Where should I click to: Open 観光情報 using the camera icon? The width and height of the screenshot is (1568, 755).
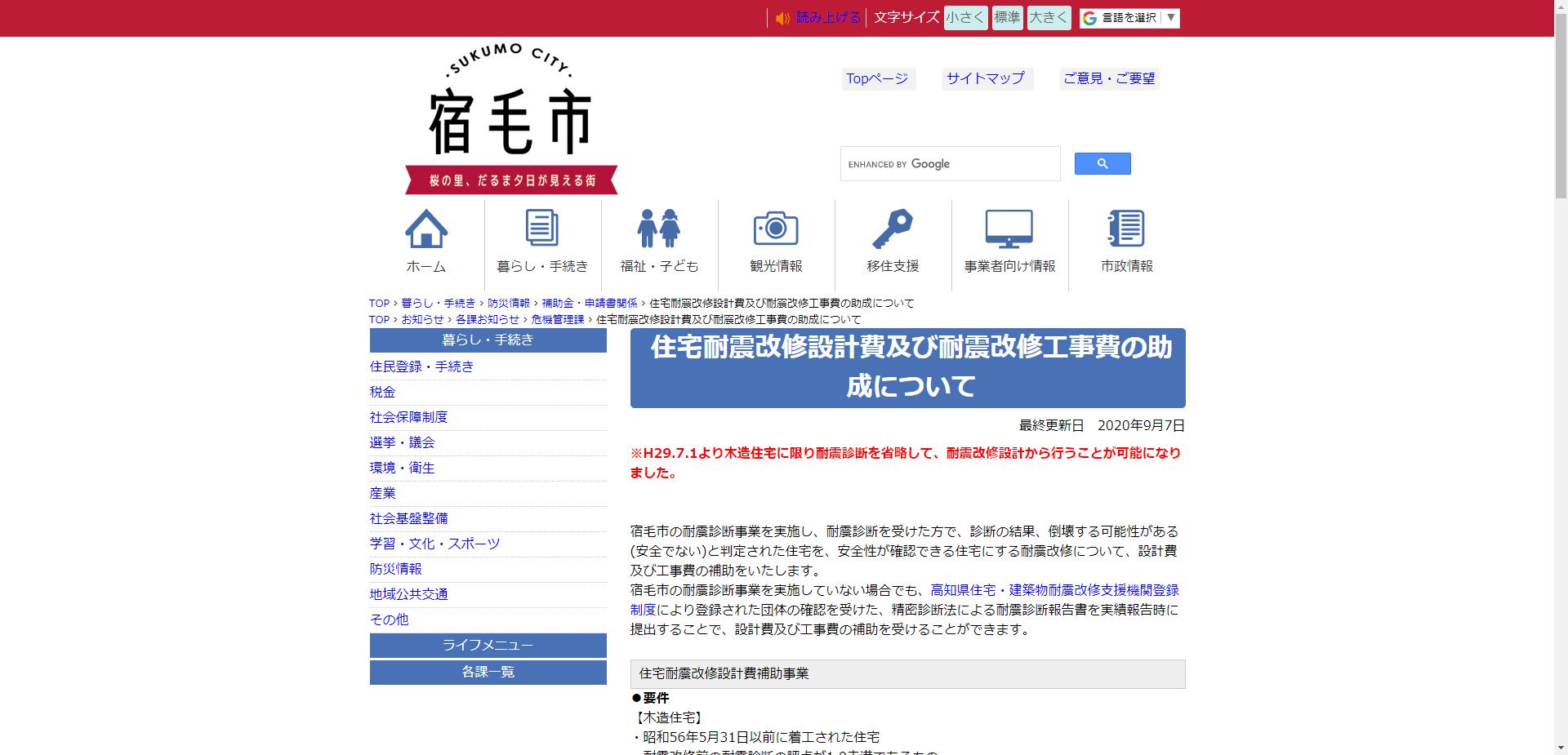(774, 229)
